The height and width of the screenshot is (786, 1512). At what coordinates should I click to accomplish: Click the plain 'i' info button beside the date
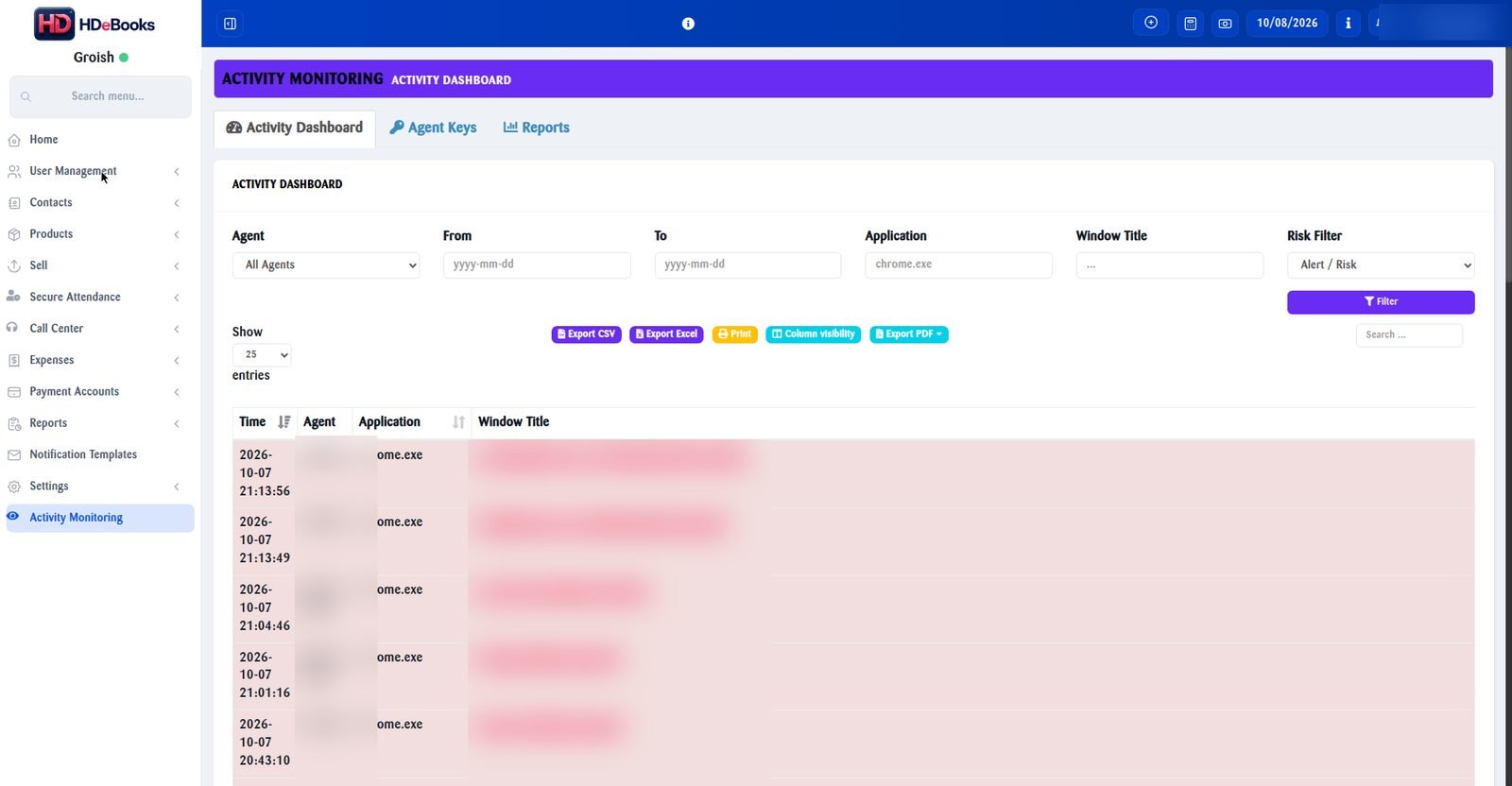(x=1348, y=24)
